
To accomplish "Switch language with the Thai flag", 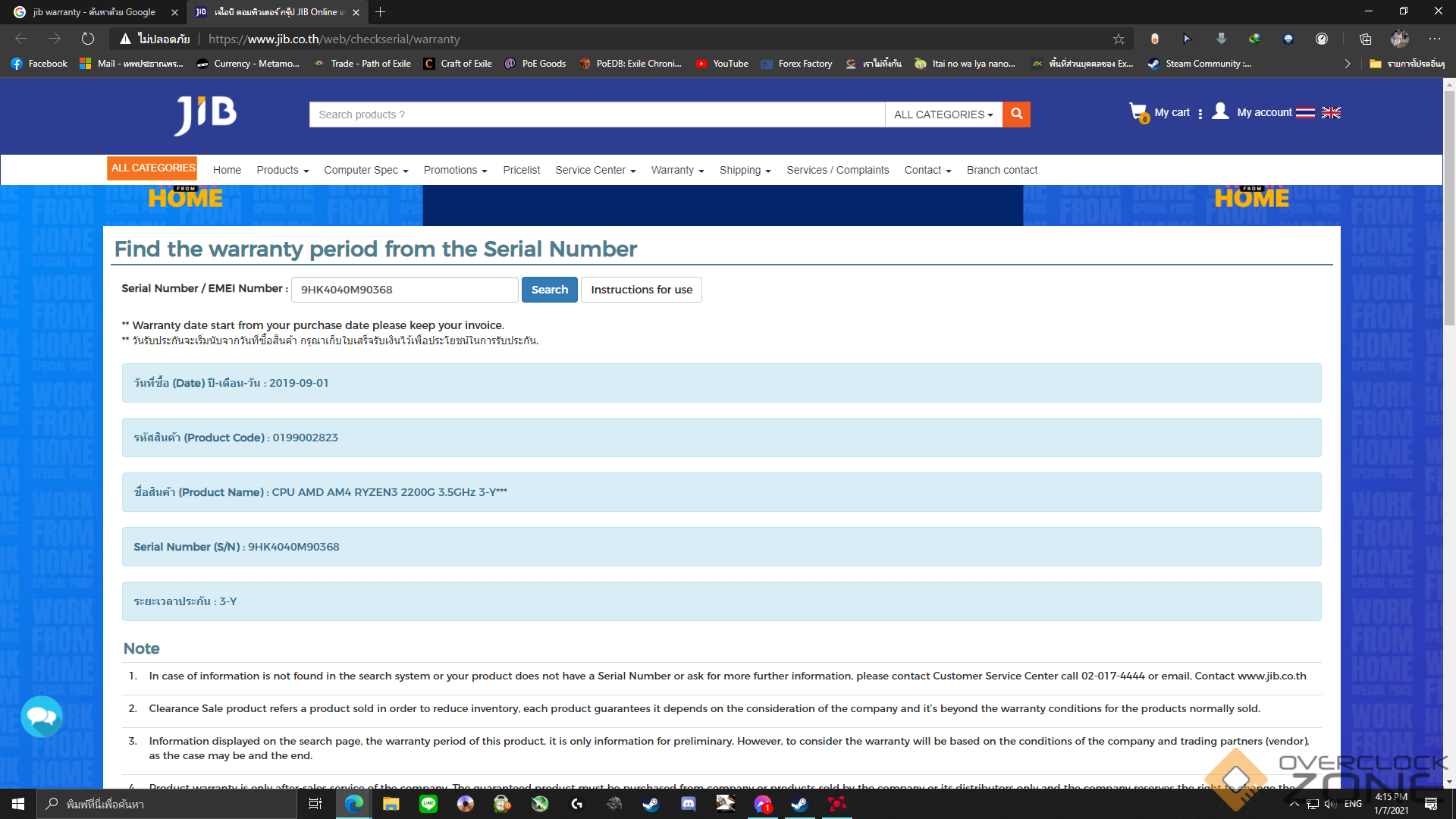I will coord(1305,113).
